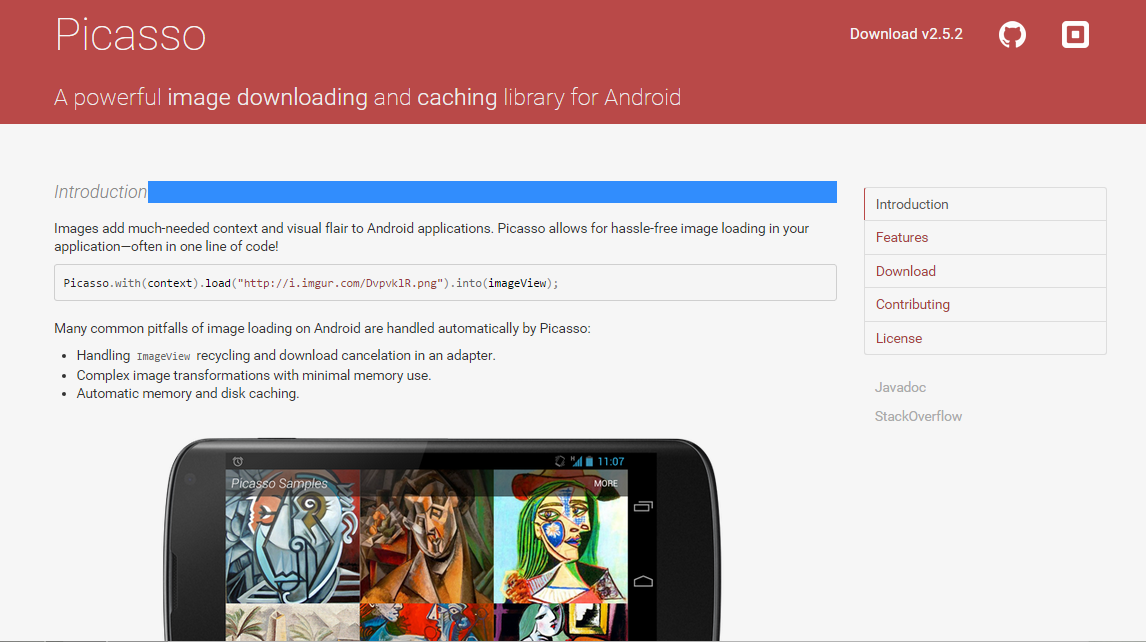Screen dimensions: 1146x642
Task: Click the 11:07 clock on phone
Action: tap(611, 461)
